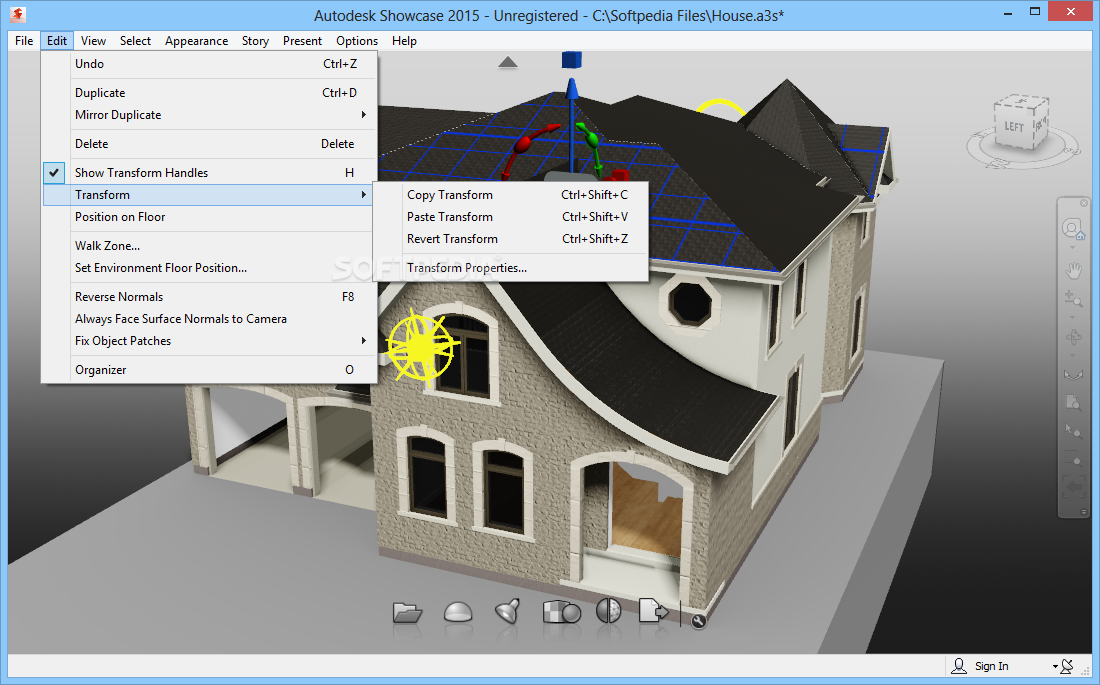The image size is (1100, 685).
Task: Choose Copy Transform in submenu
Action: [x=510, y=195]
